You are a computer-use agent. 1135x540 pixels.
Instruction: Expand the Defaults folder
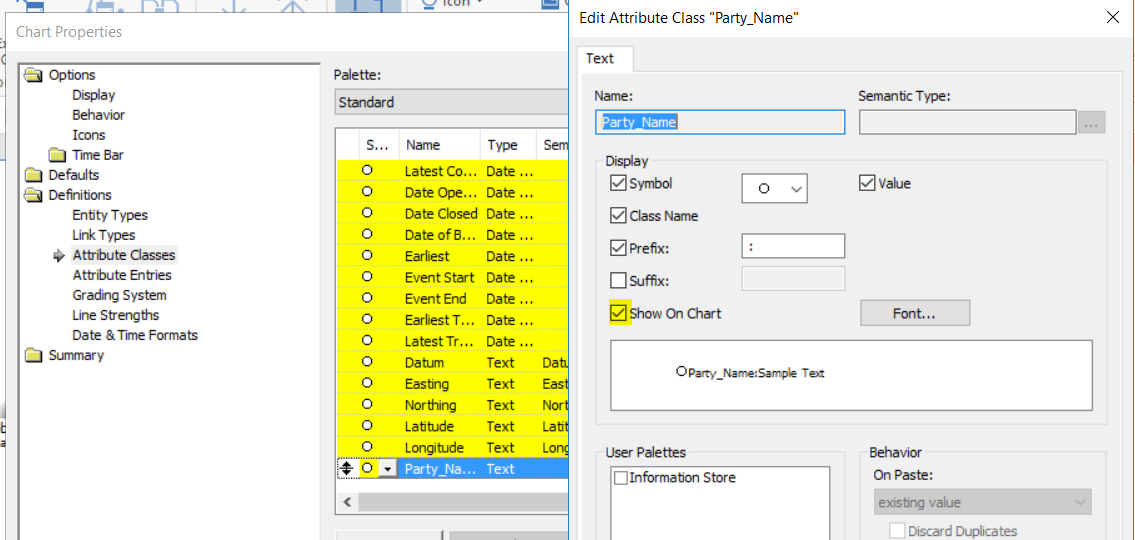click(33, 174)
